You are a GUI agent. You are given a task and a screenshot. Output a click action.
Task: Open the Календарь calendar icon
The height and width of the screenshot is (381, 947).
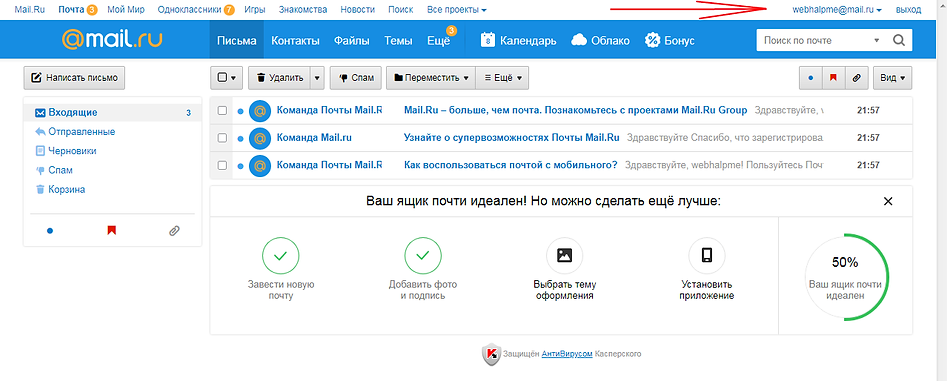pyautogui.click(x=488, y=40)
